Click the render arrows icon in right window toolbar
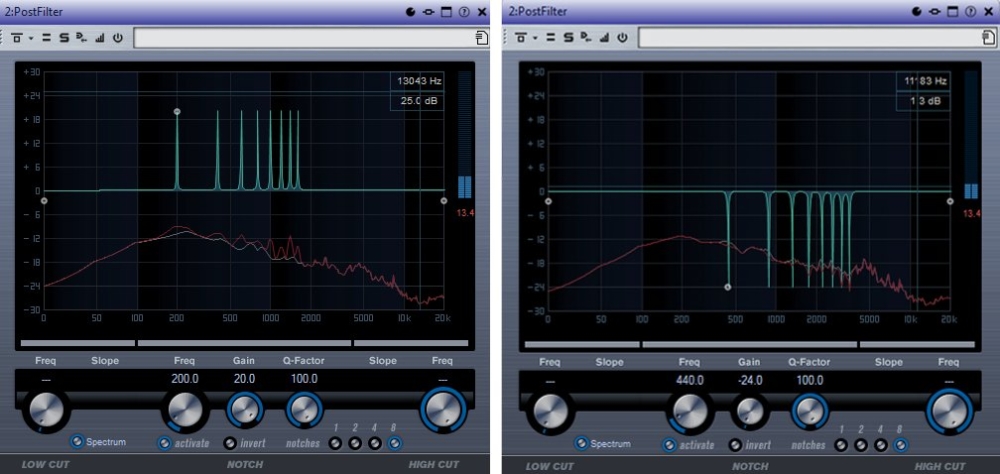This screenshot has height=474, width=1000. click(587, 38)
